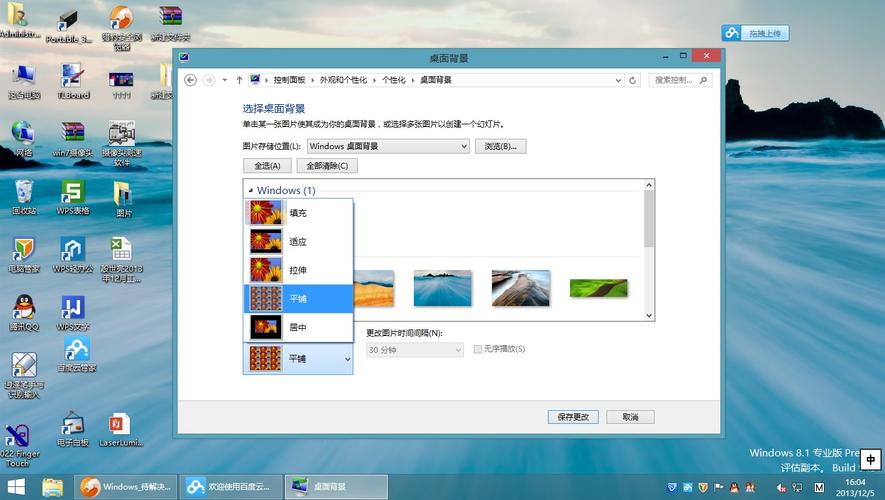This screenshot has width=885, height=500.
Task: Select the Finger Touch desktop shortcut
Action: pos(19,446)
